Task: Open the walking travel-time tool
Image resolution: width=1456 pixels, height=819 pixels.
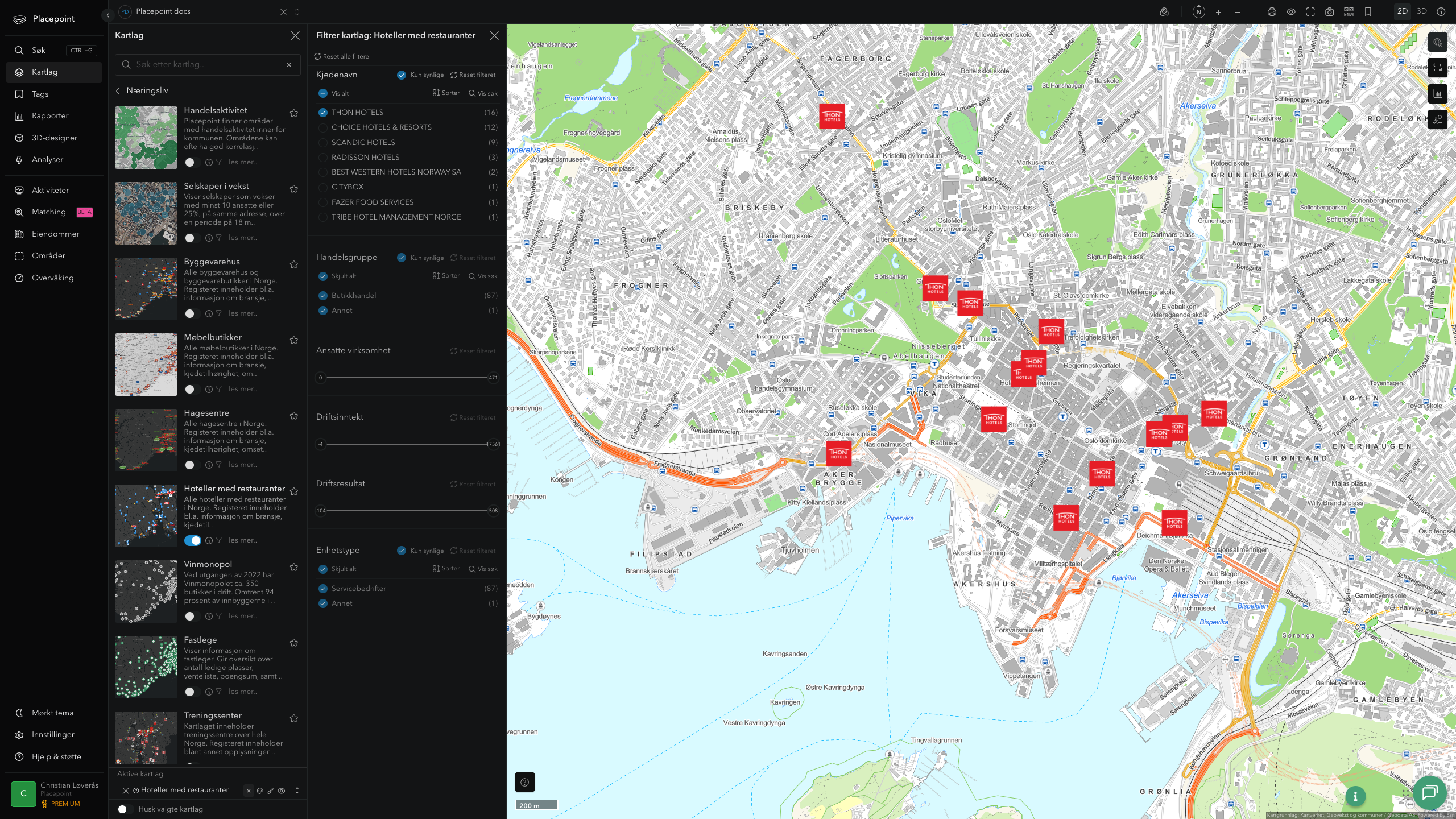Action: click(x=1437, y=119)
